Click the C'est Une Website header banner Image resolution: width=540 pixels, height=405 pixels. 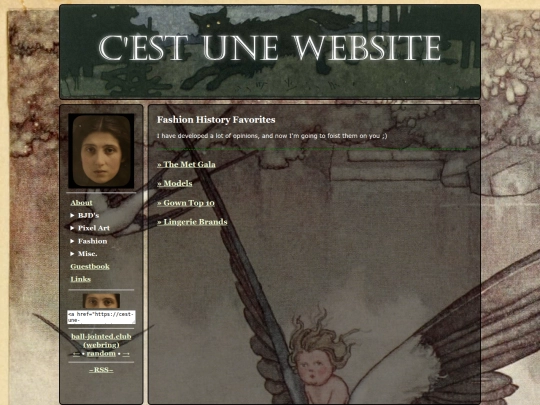(x=270, y=52)
